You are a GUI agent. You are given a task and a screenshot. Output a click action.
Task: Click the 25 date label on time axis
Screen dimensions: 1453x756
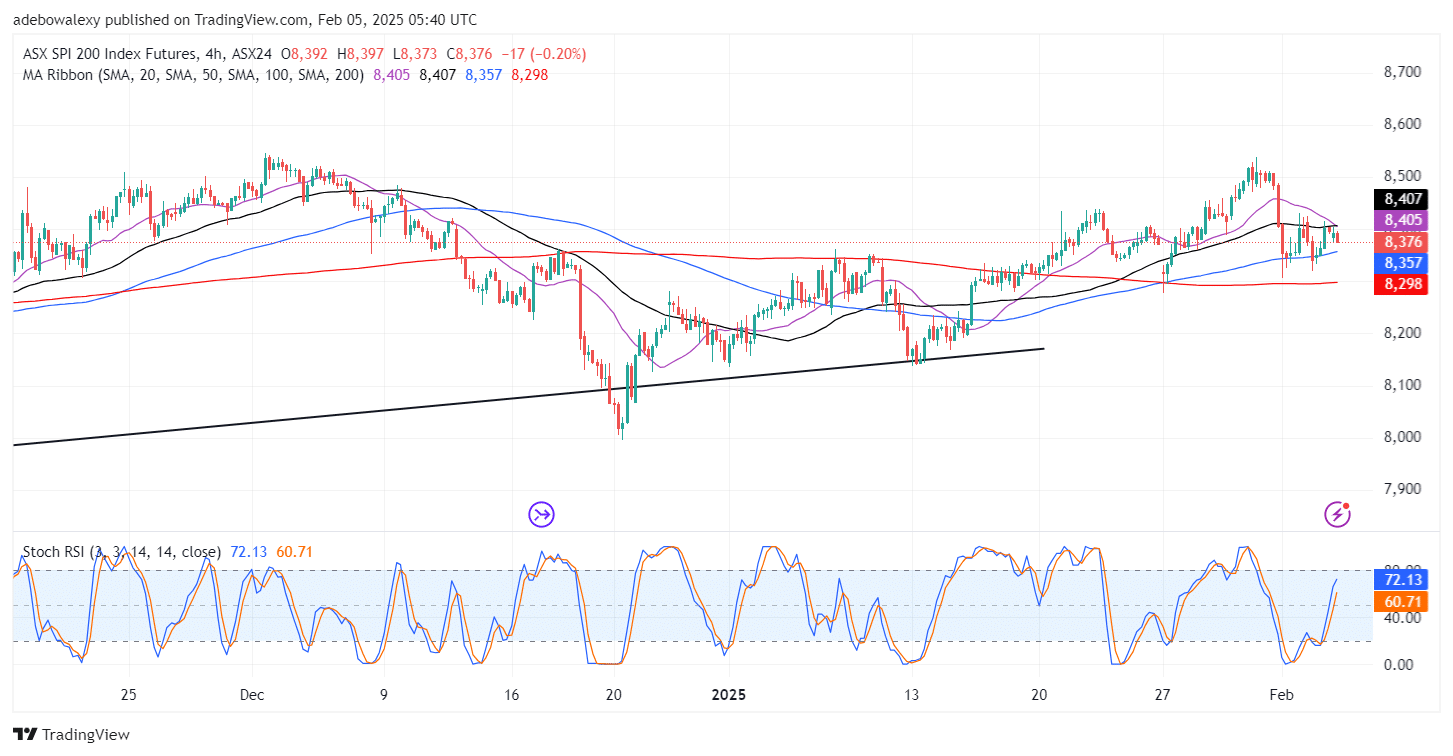click(128, 695)
